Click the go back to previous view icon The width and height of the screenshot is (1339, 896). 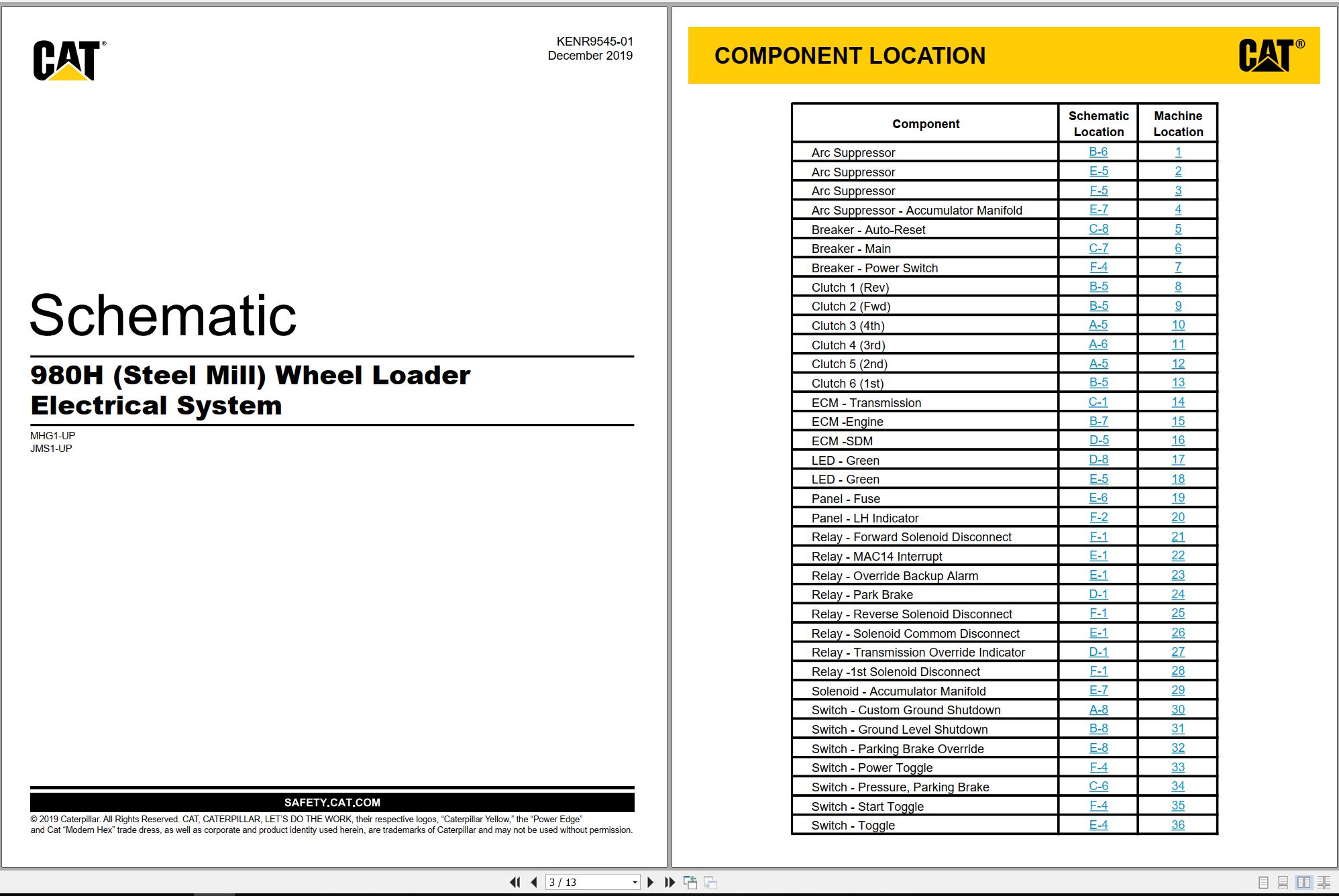coord(690,882)
